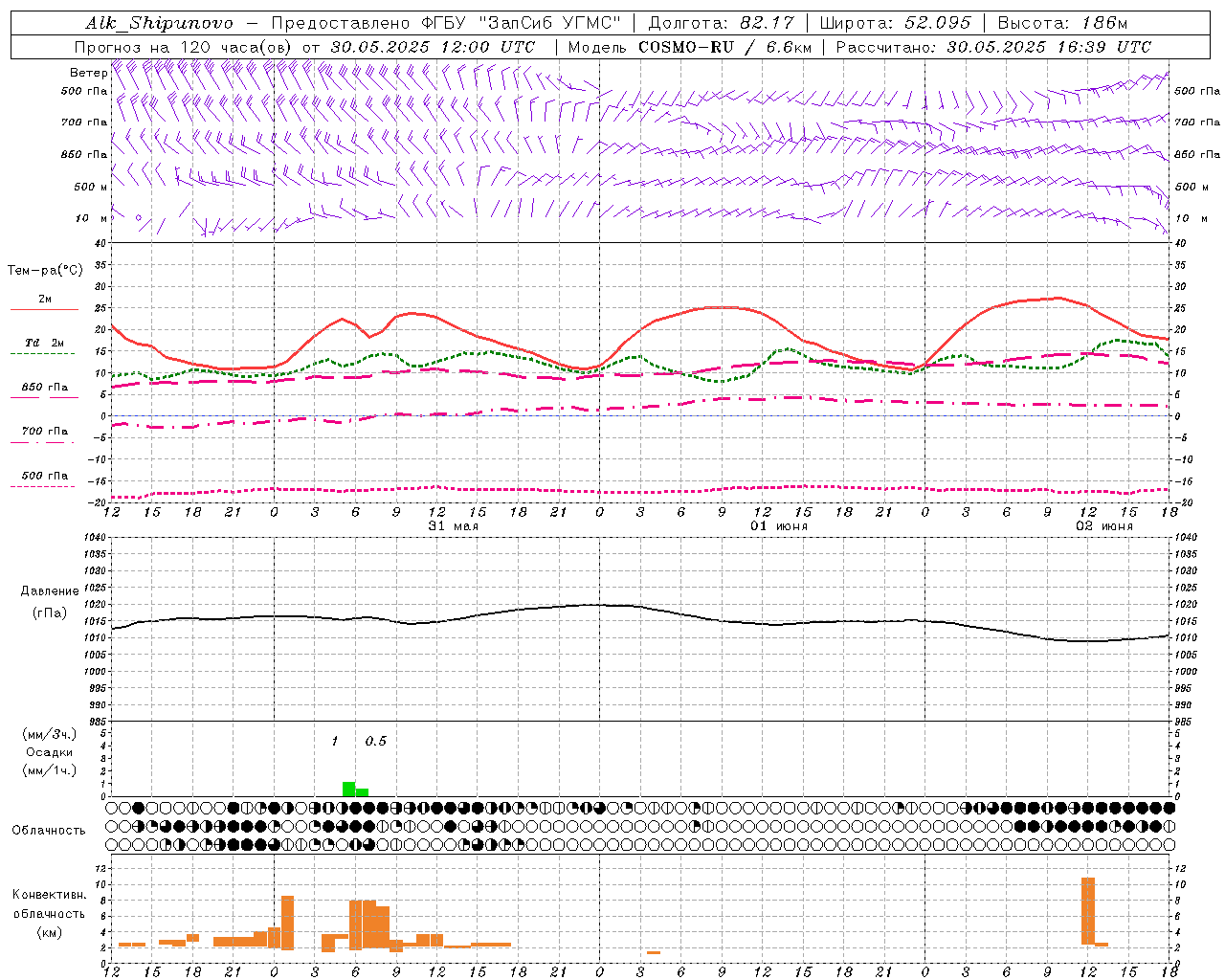Select the 31 мая date label
The height and width of the screenshot is (980, 1225).
click(454, 526)
